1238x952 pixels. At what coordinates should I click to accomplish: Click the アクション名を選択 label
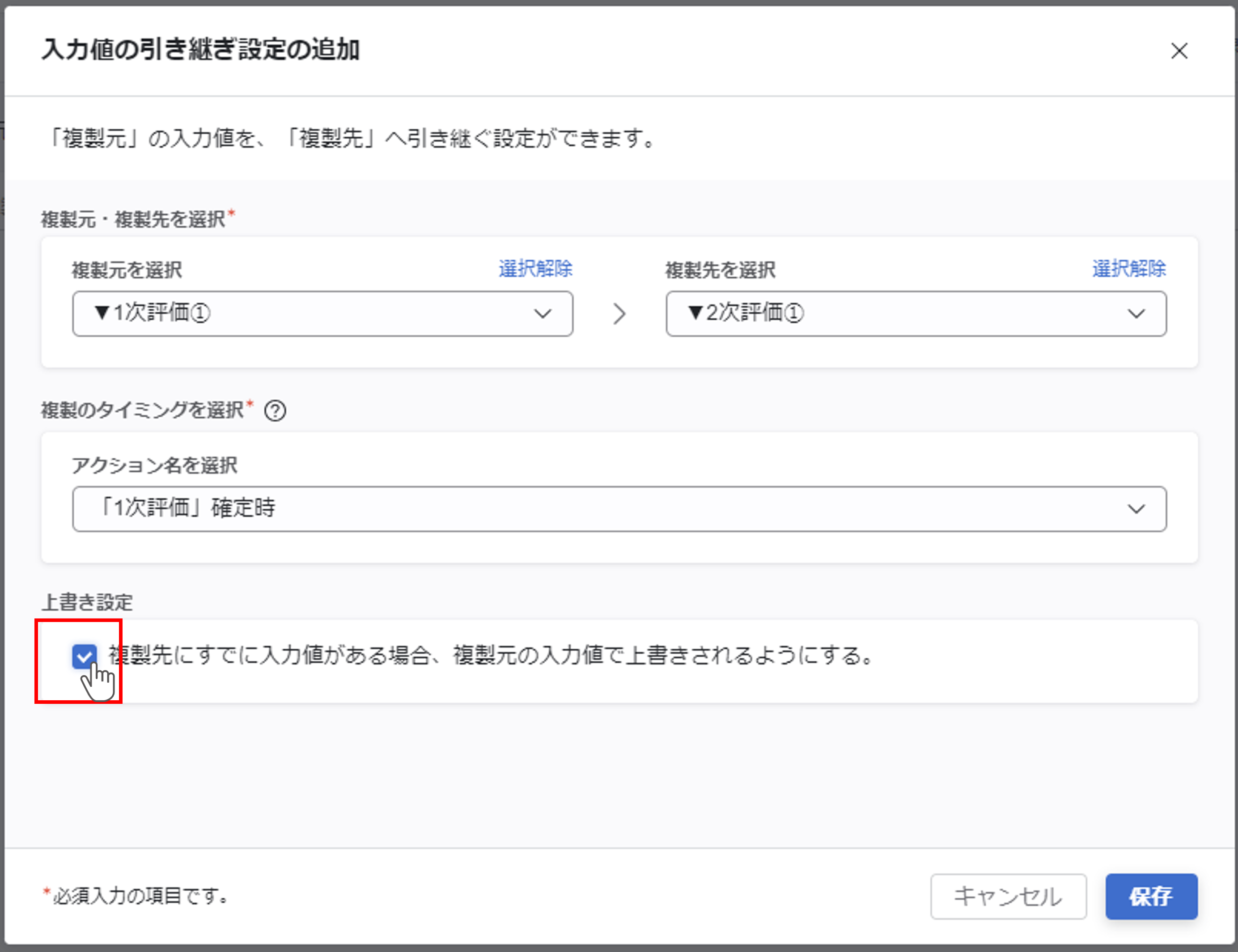point(155,465)
